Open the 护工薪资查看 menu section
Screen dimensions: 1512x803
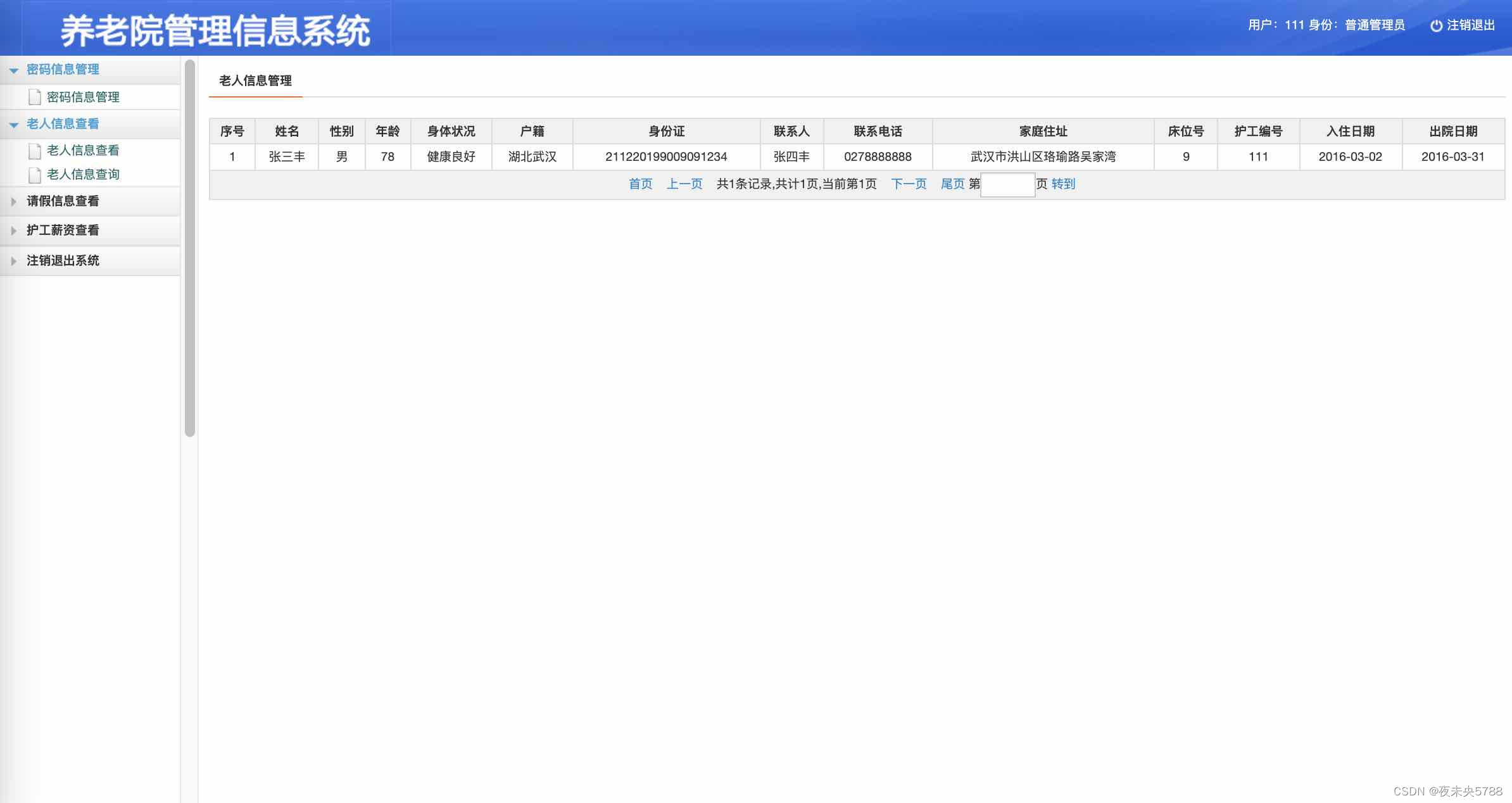pyautogui.click(x=90, y=231)
